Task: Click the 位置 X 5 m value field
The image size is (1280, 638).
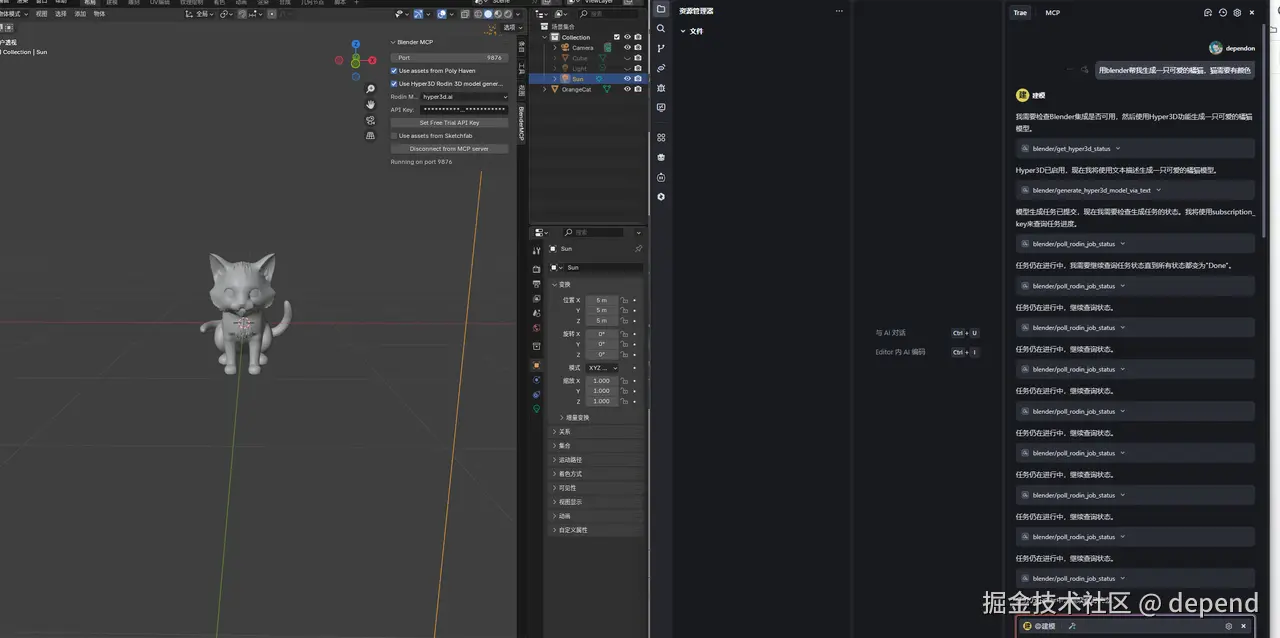Action: coord(602,300)
